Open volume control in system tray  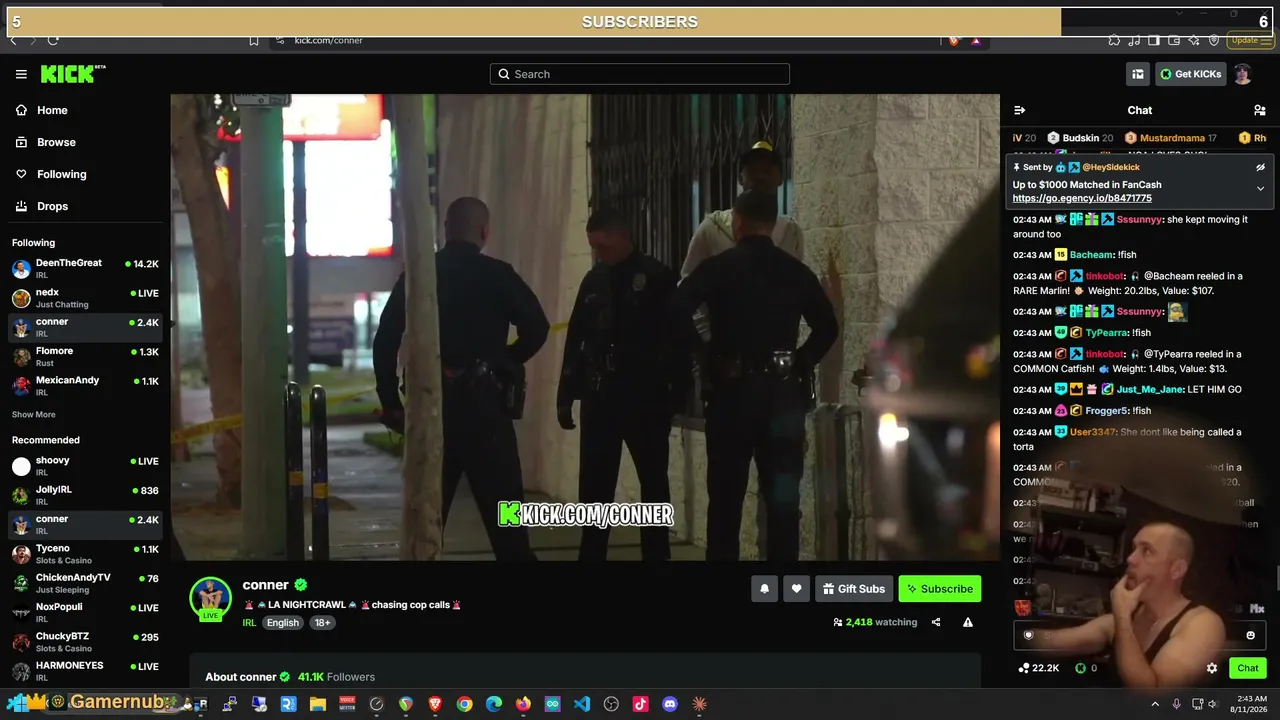click(1213, 704)
